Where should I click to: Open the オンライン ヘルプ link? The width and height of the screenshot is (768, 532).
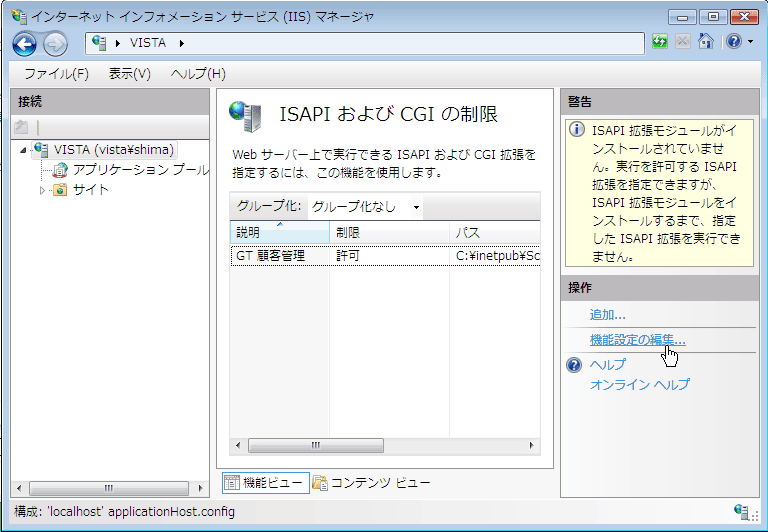point(639,384)
